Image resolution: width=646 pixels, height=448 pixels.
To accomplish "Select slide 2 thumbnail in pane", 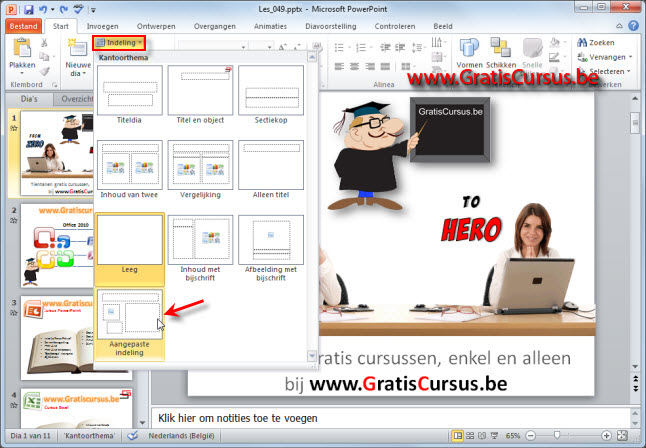I will pyautogui.click(x=57, y=245).
